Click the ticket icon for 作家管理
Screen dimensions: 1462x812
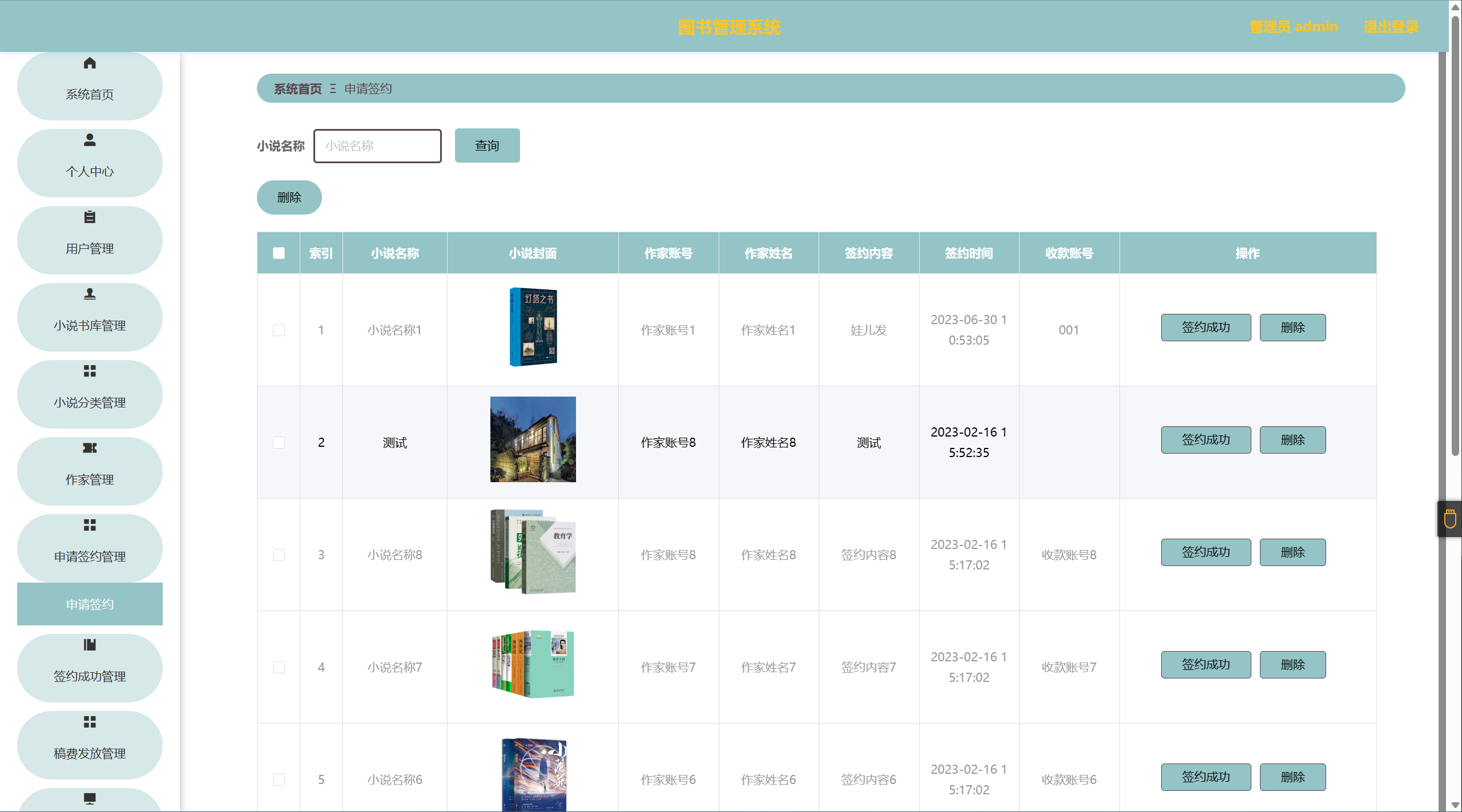(90, 448)
